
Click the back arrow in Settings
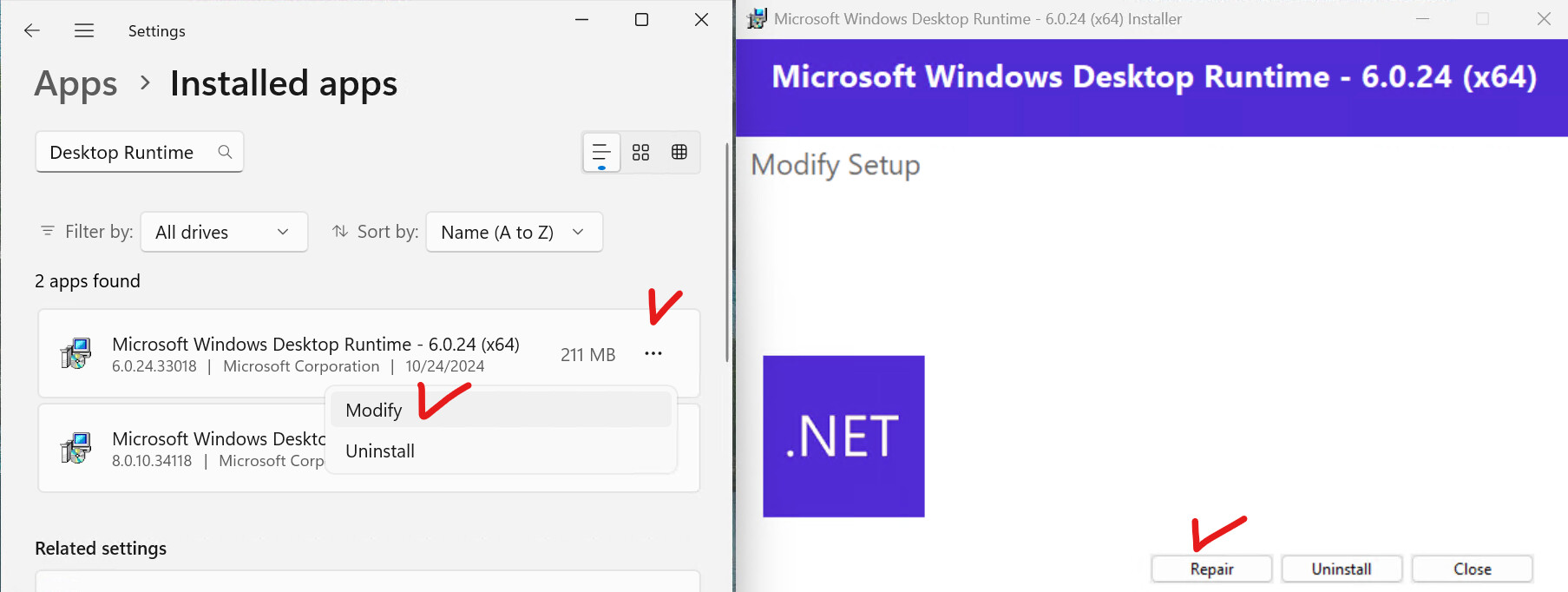[32, 31]
